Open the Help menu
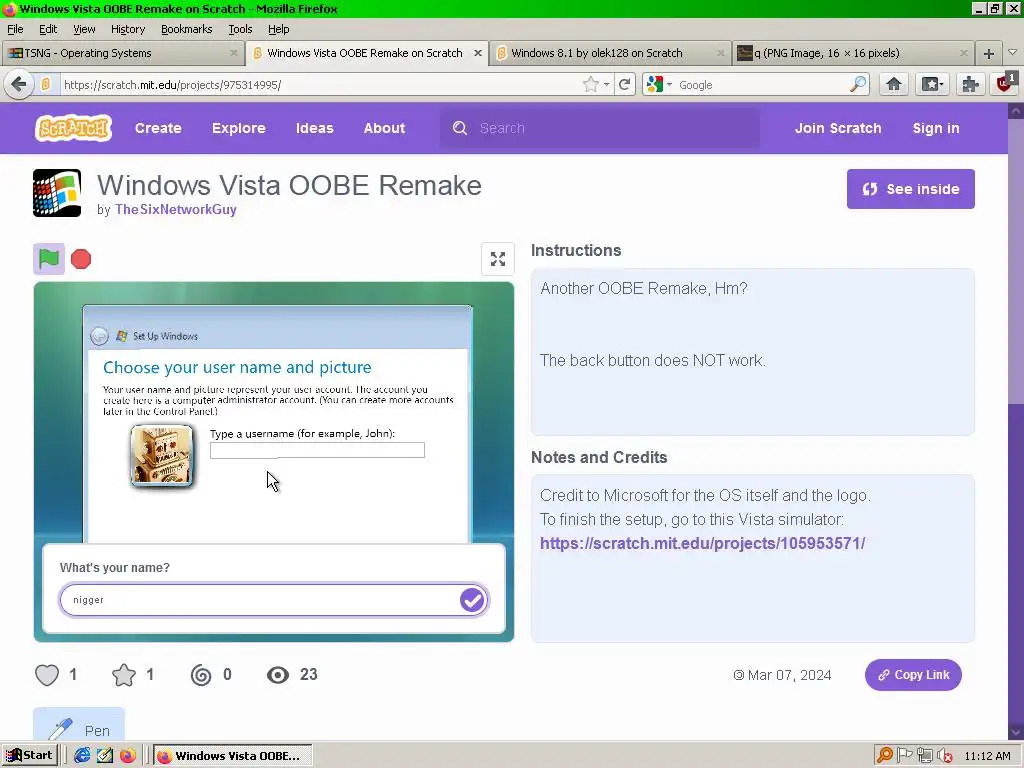This screenshot has width=1024, height=768. point(278,29)
